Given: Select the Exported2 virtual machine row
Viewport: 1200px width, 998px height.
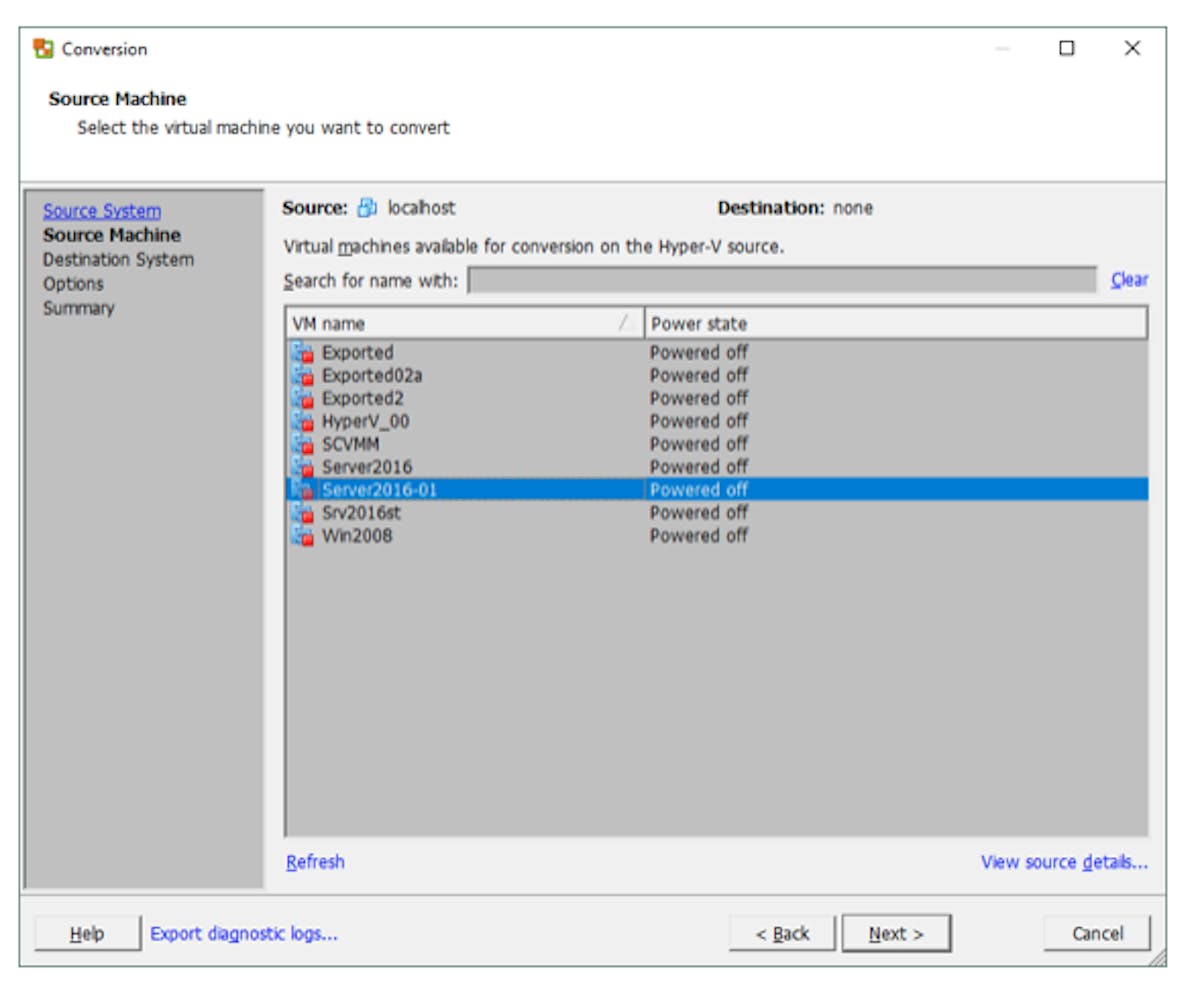Looking at the screenshot, I should pyautogui.click(x=362, y=399).
